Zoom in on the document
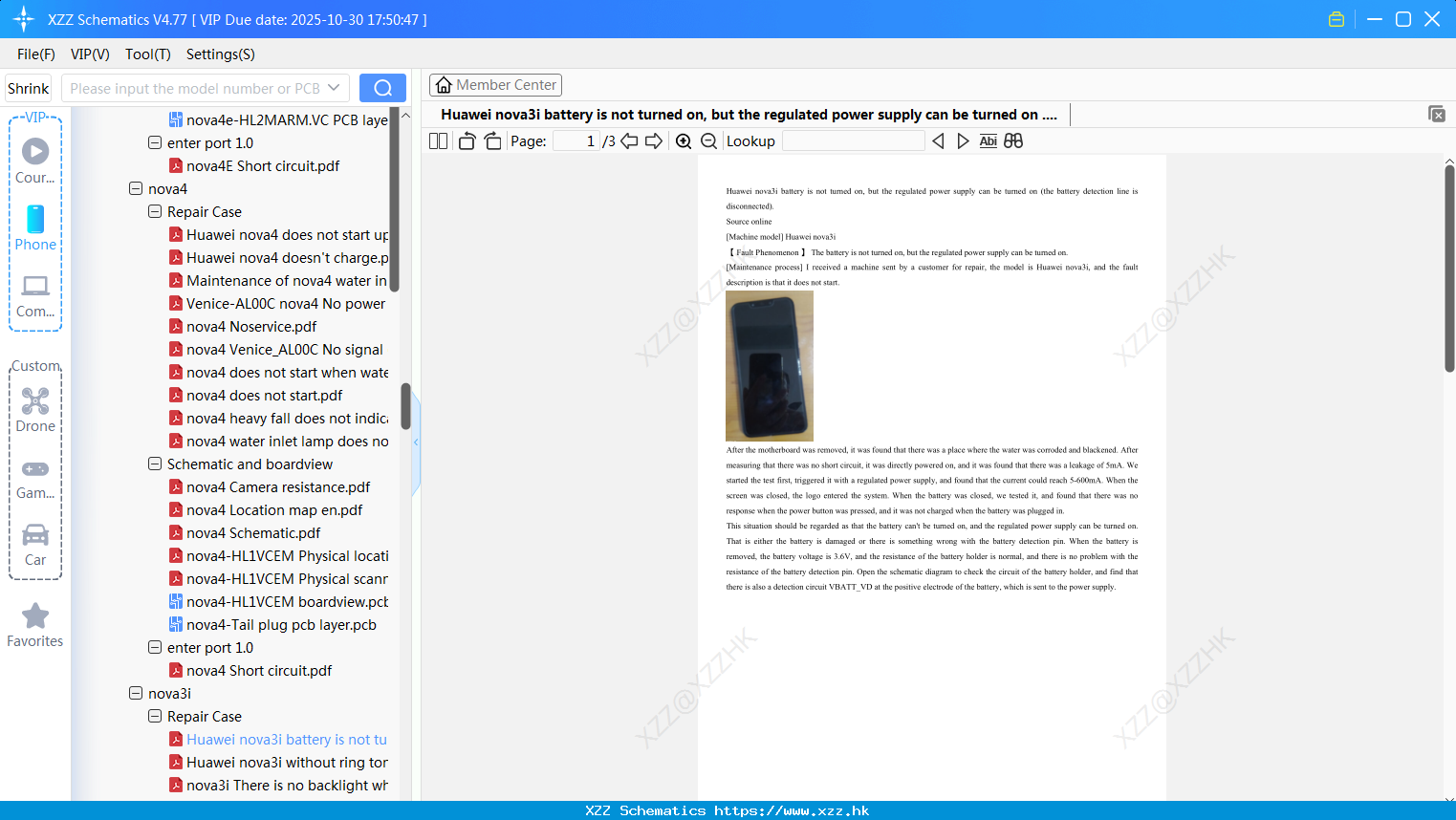 click(684, 140)
